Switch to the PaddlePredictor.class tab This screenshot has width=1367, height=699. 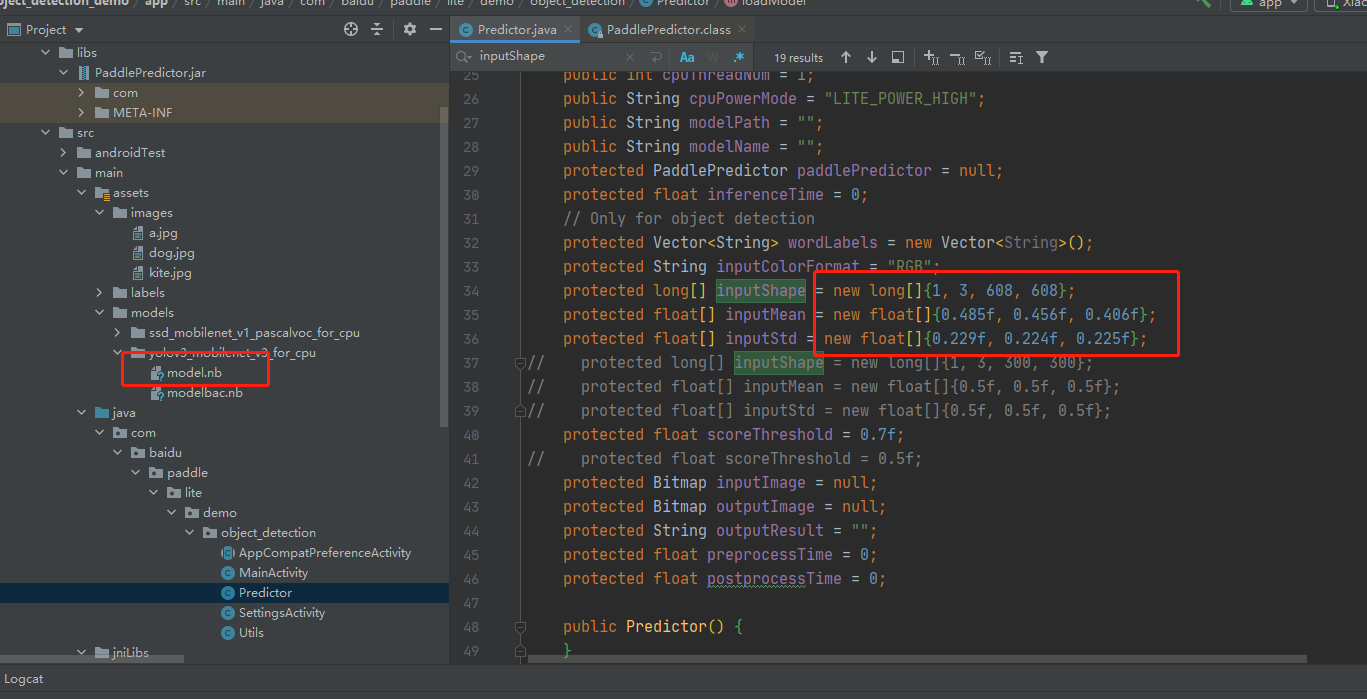[x=667, y=30]
